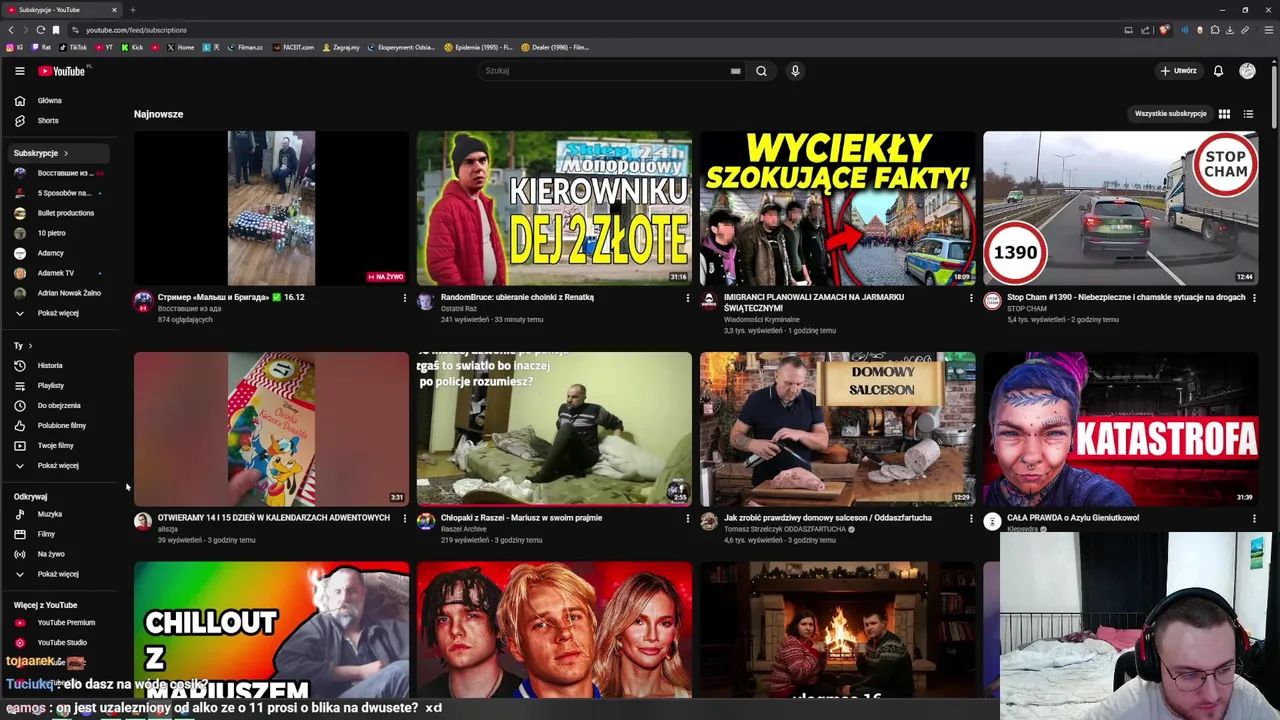Open Na żywo under Odkrywaj

(x=57, y=554)
